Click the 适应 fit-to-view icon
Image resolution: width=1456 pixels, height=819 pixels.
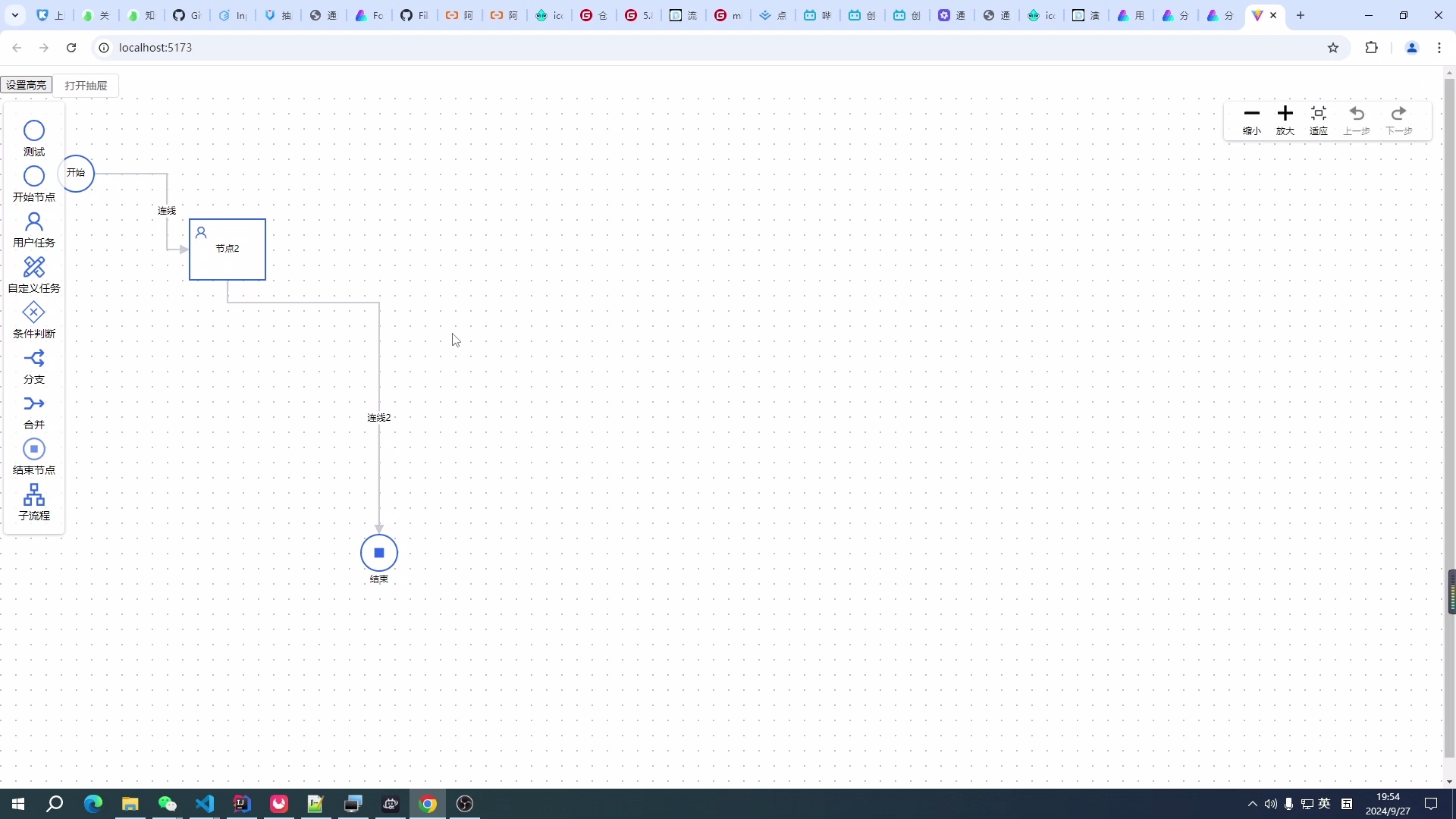pos(1318,113)
